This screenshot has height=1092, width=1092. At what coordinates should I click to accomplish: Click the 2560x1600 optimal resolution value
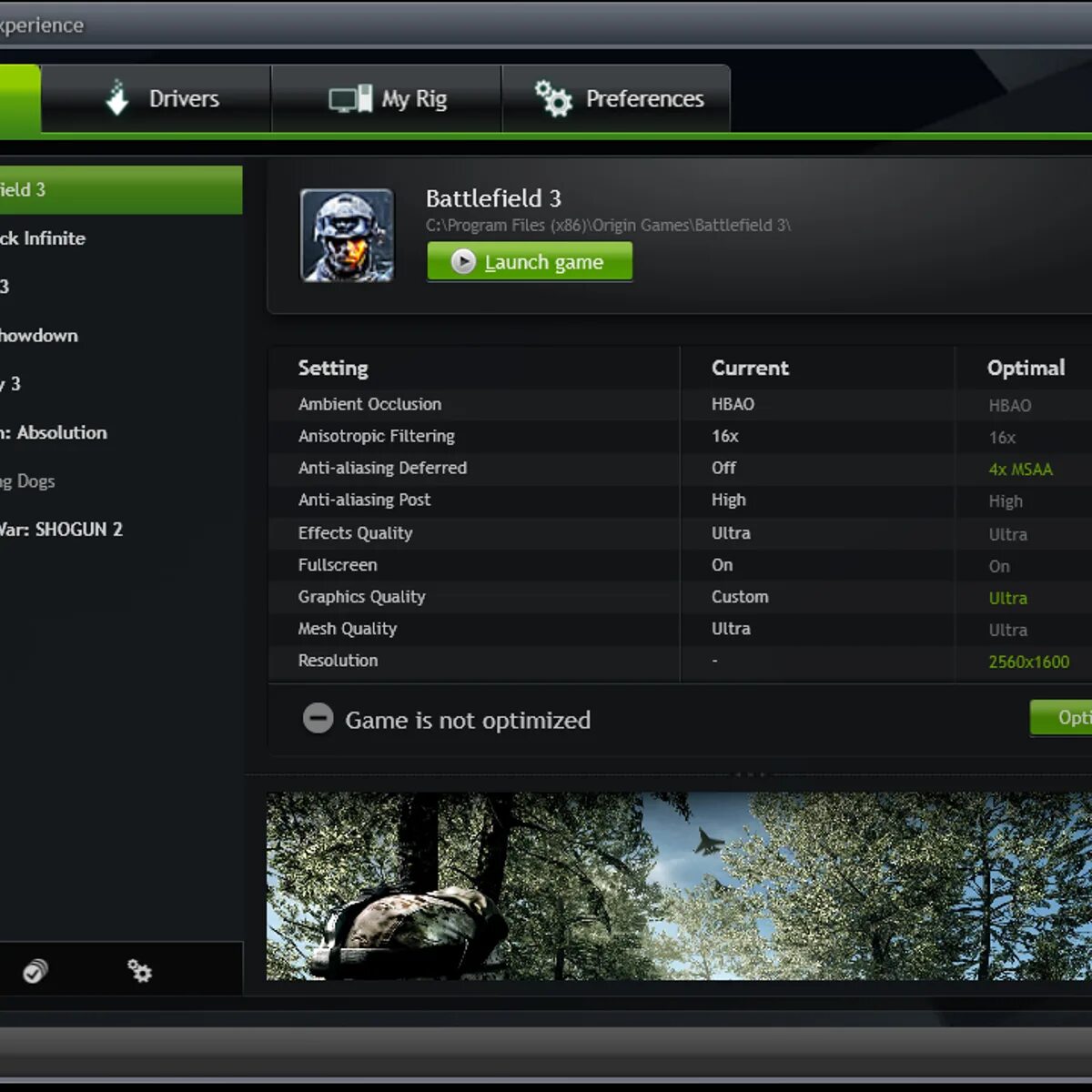1028,662
